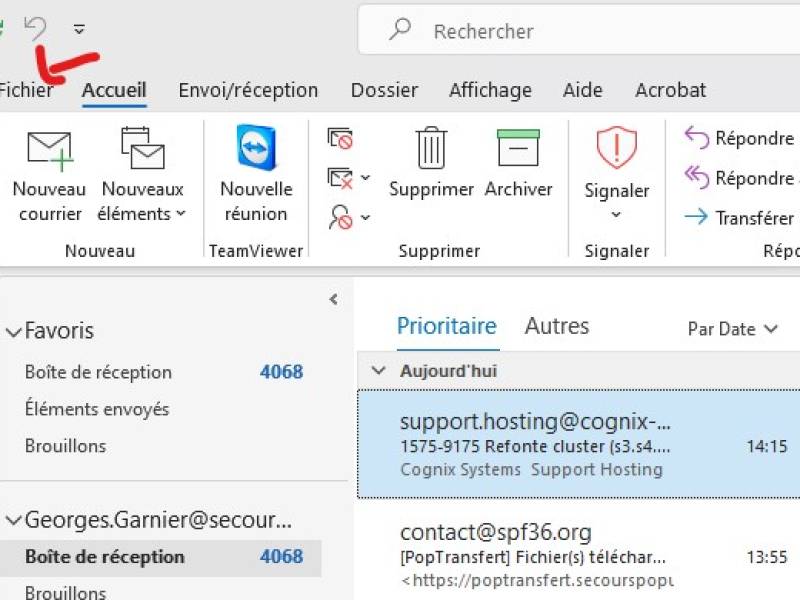Image resolution: width=800 pixels, height=600 pixels.
Task: Create a Nouveau courrier message
Action: (49, 174)
